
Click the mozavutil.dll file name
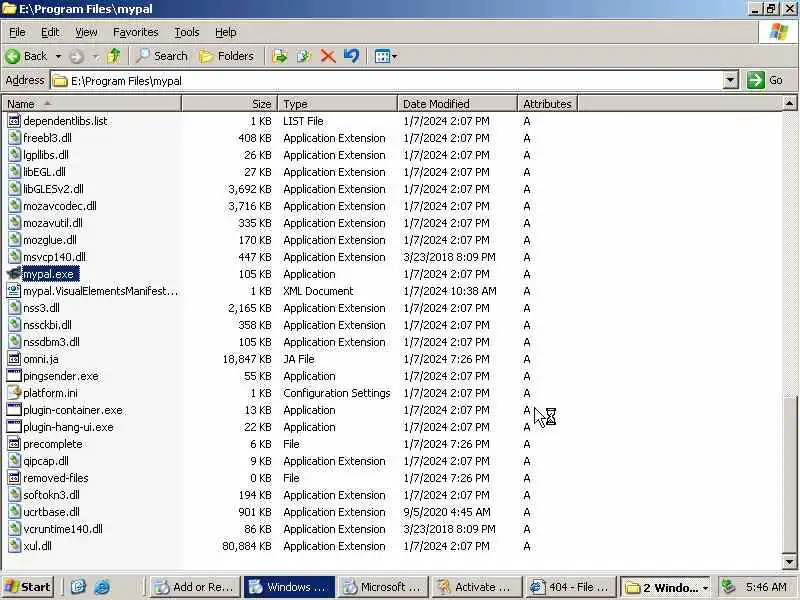point(53,223)
